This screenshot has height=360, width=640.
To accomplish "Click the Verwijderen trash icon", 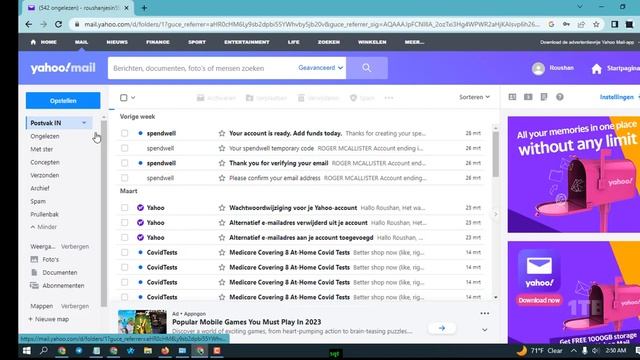I will pos(301,98).
